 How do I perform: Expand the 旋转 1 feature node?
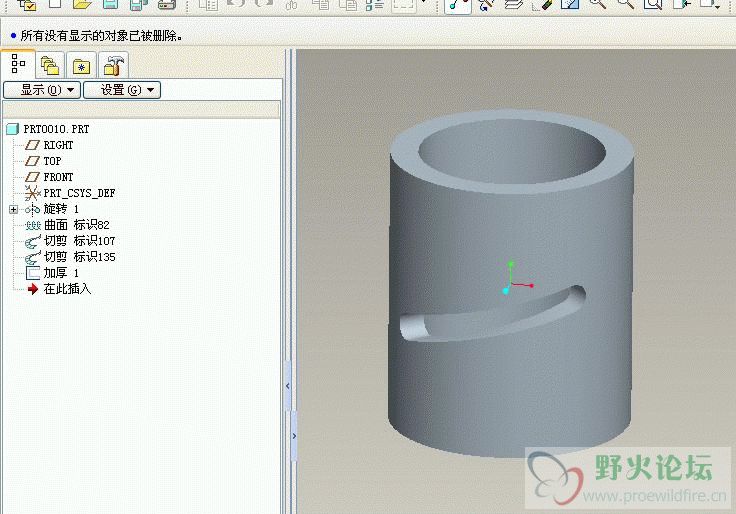tap(13, 209)
